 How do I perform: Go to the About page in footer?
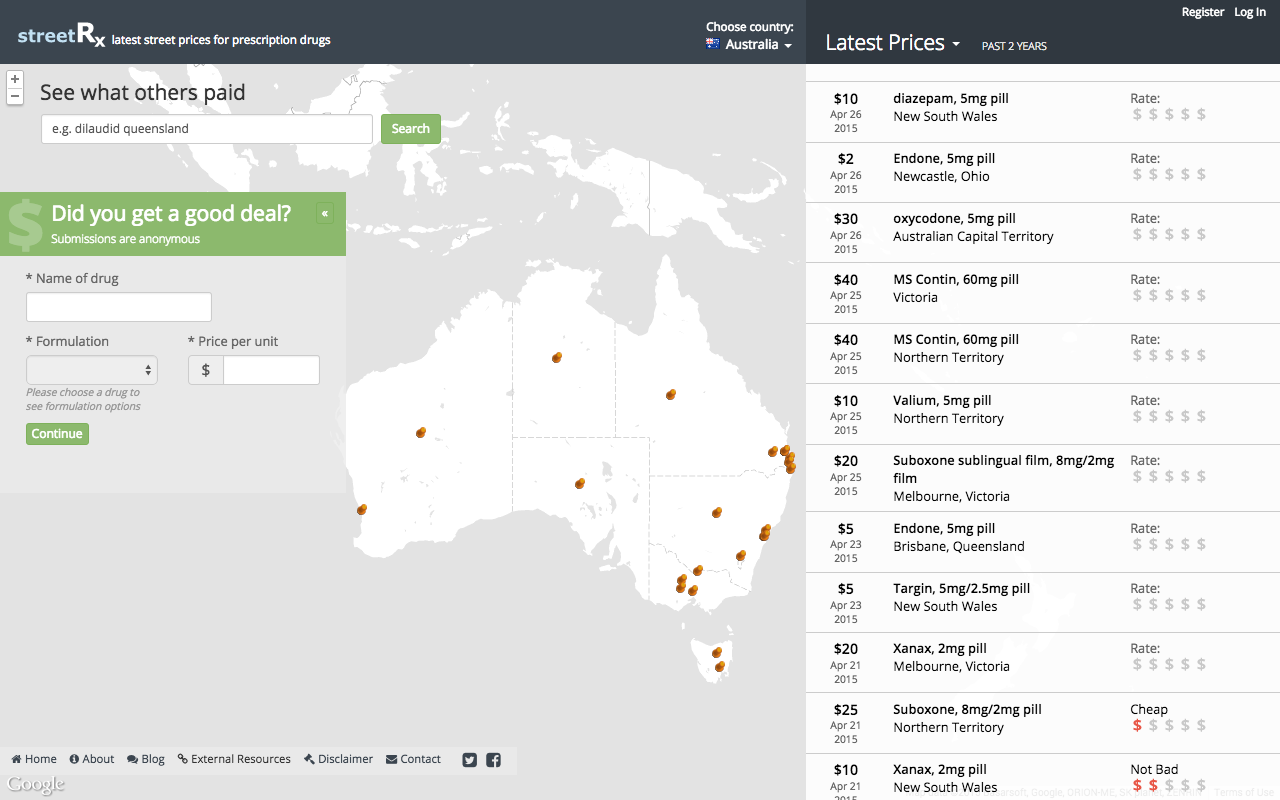(91, 759)
